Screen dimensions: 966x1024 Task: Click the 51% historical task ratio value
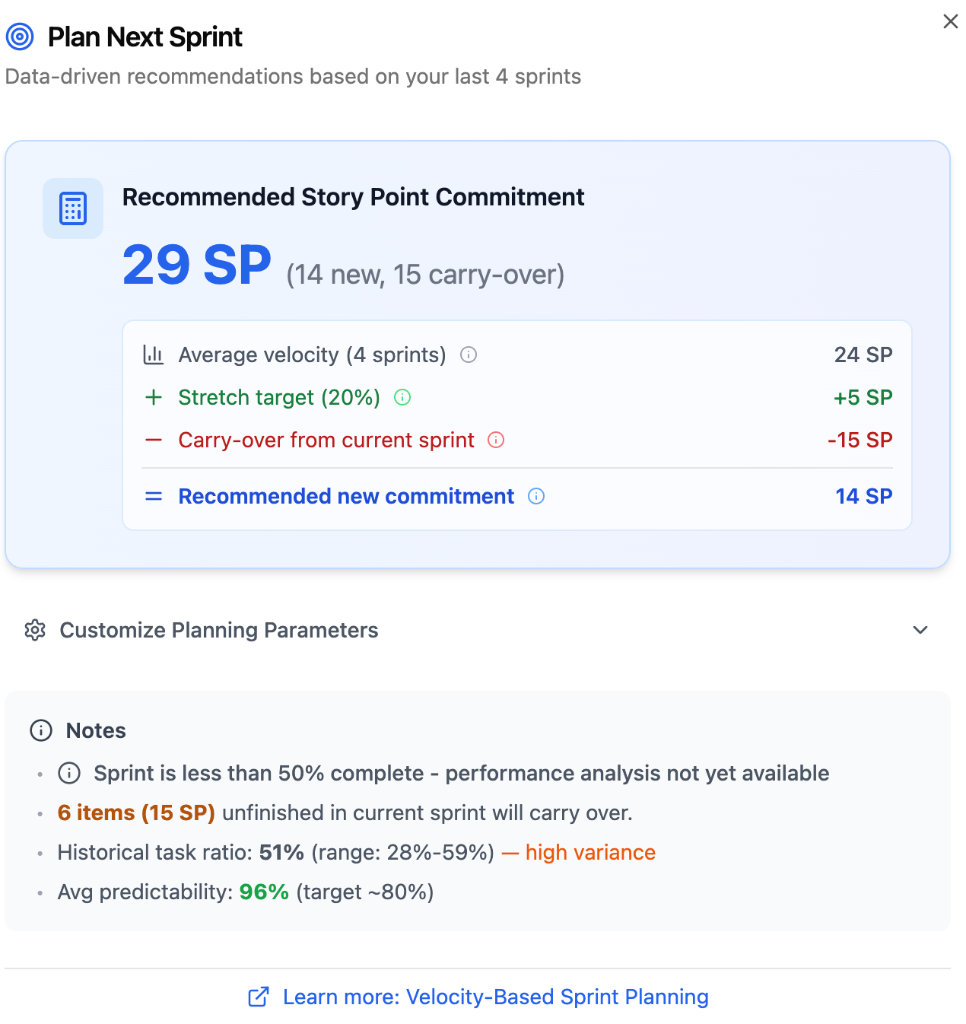pos(282,852)
